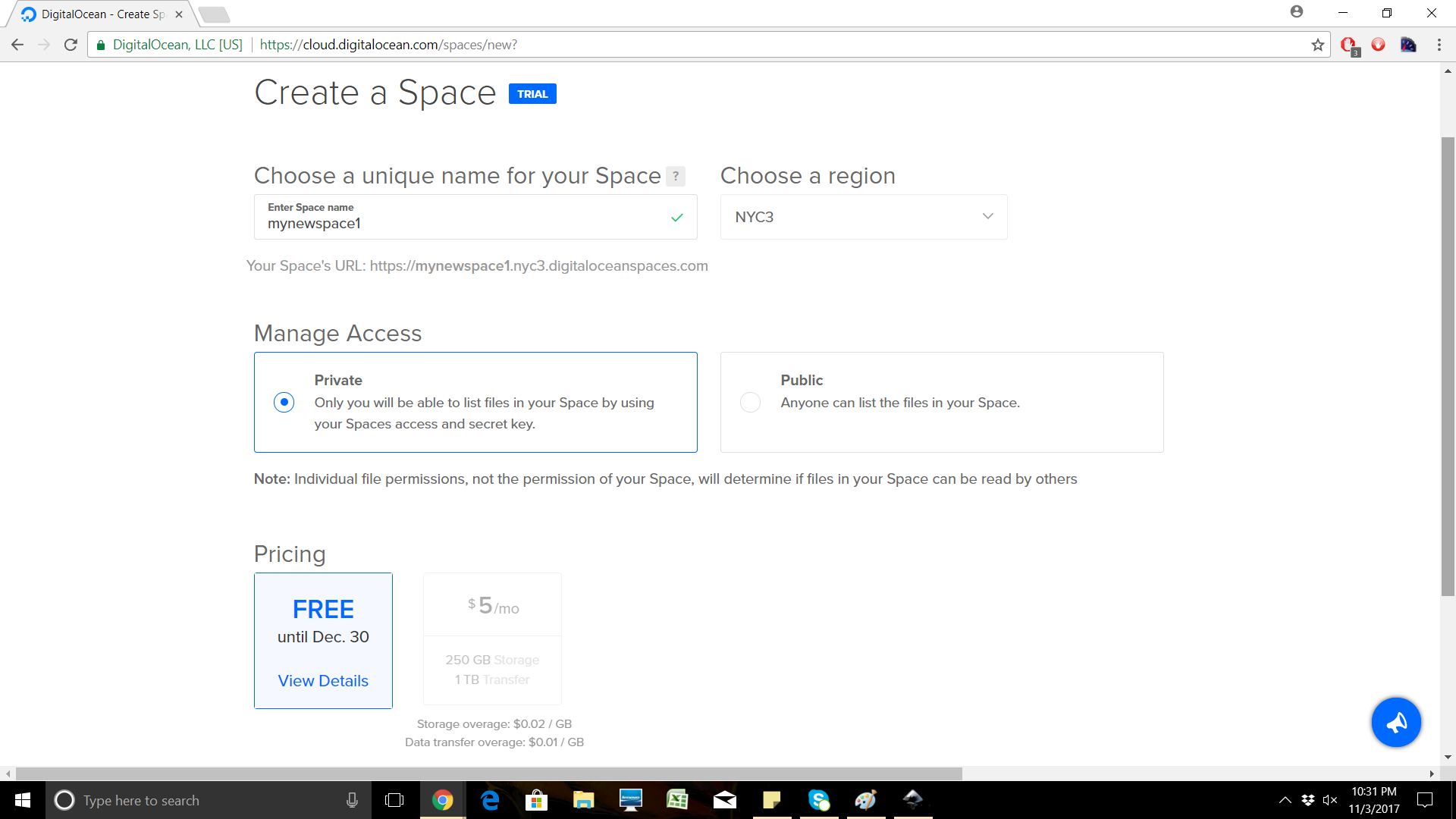Expand the NYC3 region dropdown
The width and height of the screenshot is (1456, 819).
[863, 217]
